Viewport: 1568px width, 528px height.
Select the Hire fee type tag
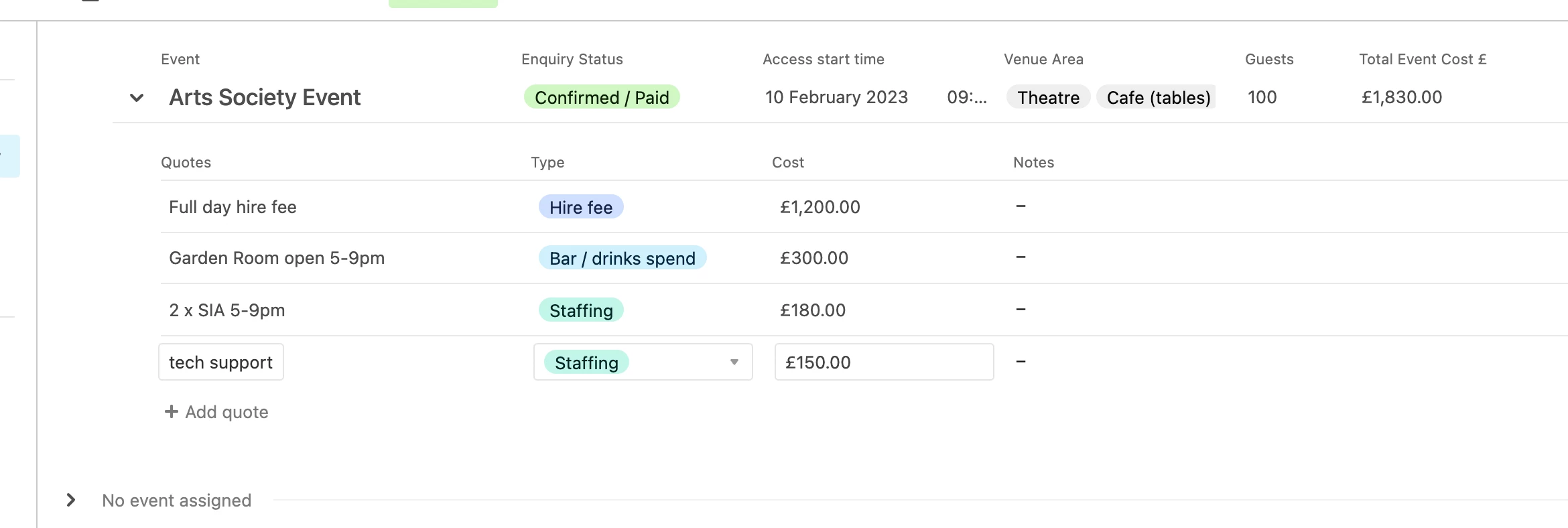[x=581, y=207]
